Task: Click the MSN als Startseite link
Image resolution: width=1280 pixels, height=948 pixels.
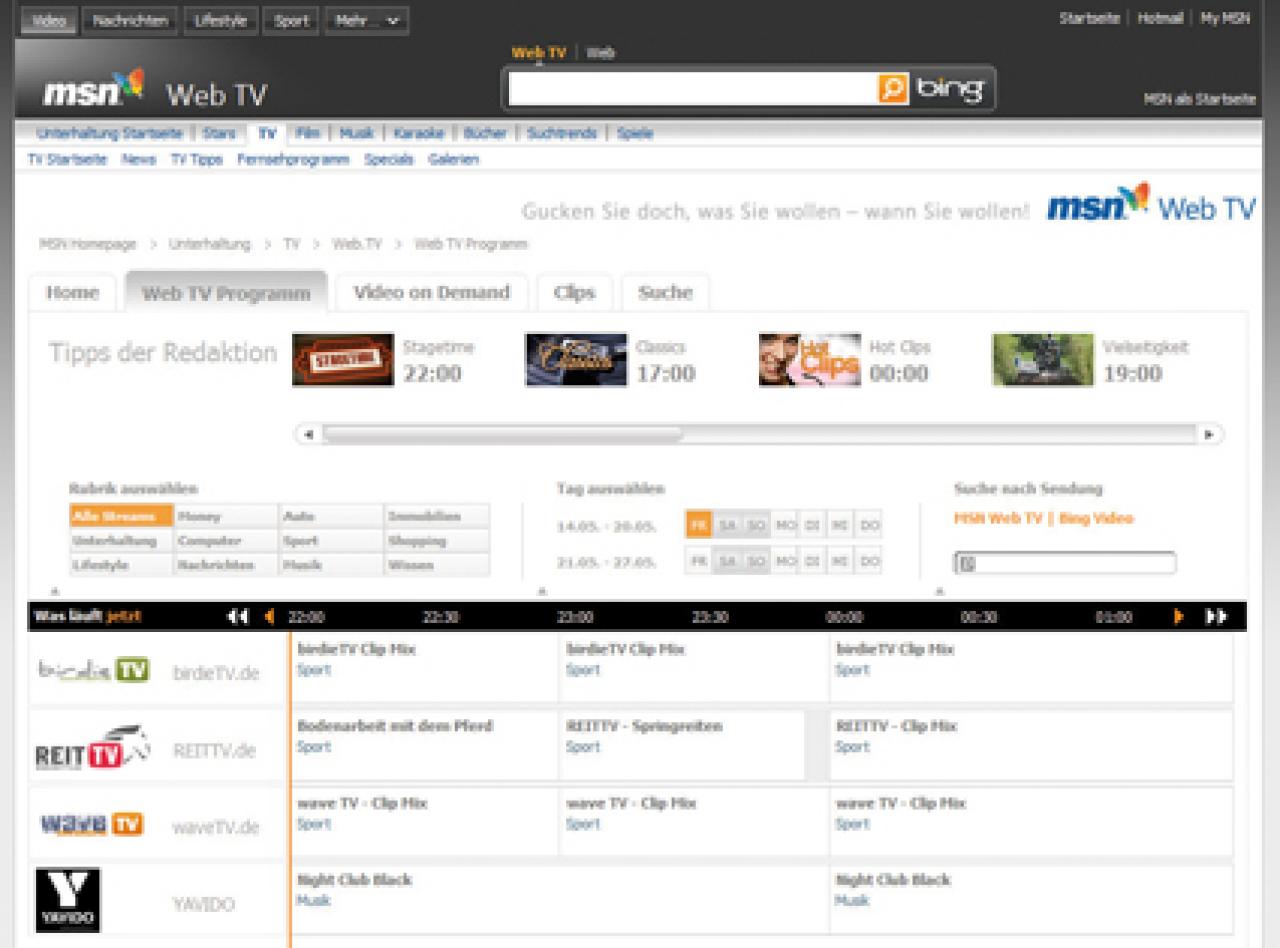Action: coord(1200,99)
